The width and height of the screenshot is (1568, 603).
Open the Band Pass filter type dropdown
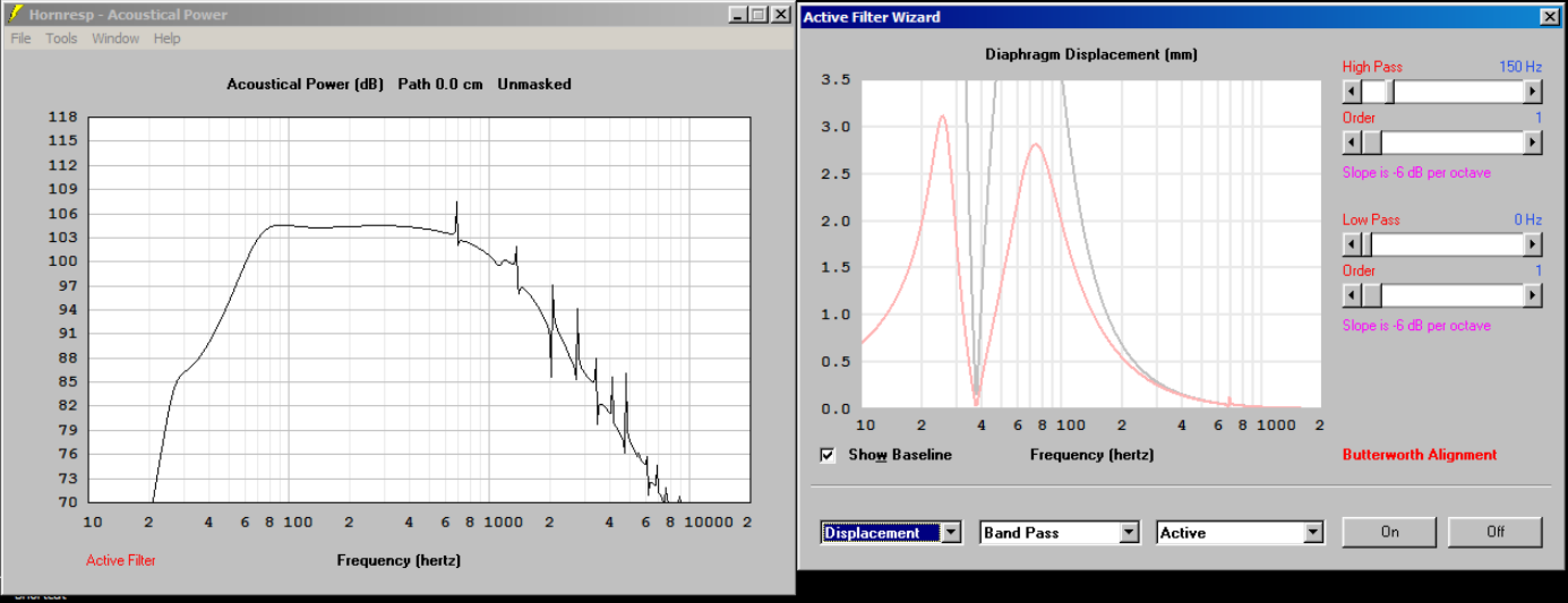(x=1129, y=532)
